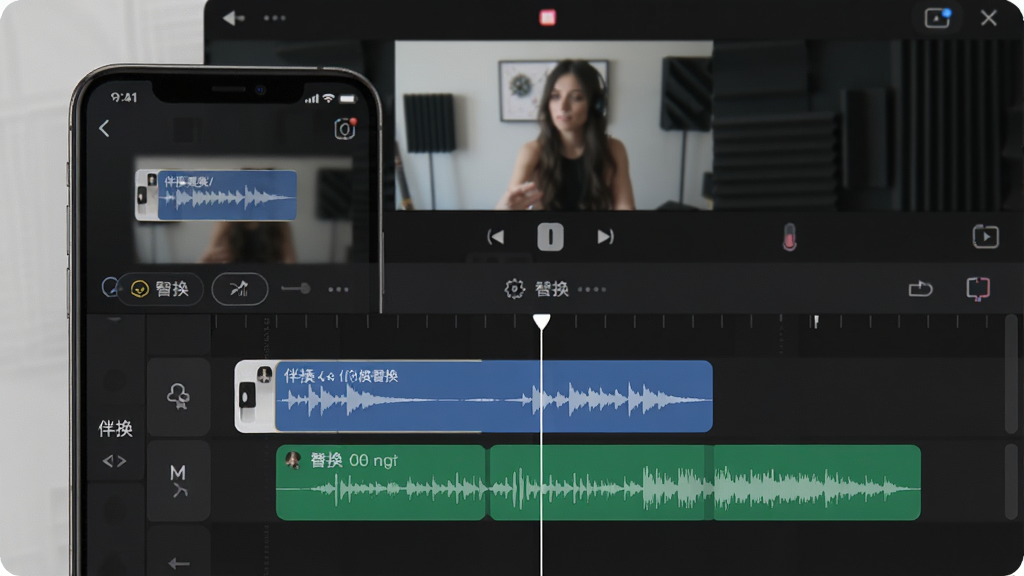
Task: Adjust the small slider on phone toolbar
Action: point(296,289)
